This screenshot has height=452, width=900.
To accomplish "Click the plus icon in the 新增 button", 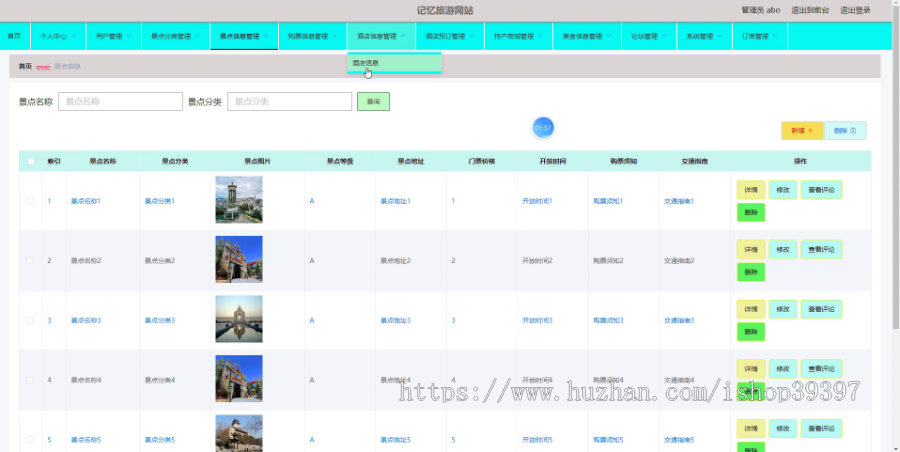I will (x=810, y=131).
